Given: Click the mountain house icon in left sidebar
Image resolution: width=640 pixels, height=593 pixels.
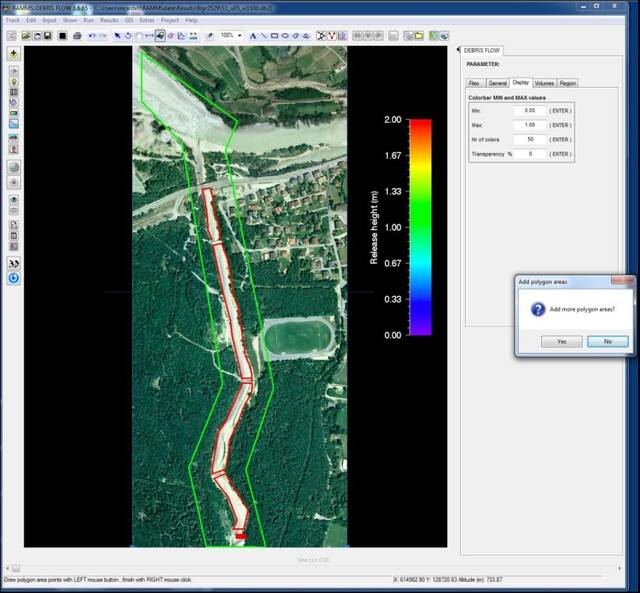Looking at the screenshot, I should [13, 138].
